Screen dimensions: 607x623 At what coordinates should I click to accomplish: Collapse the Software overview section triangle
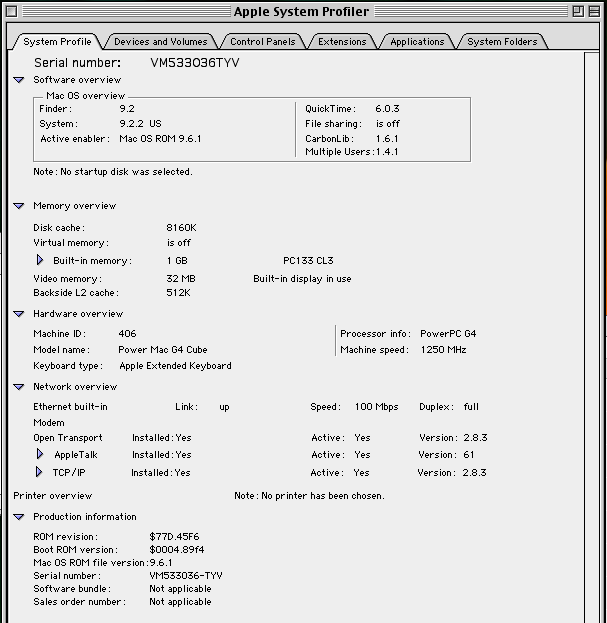pyautogui.click(x=19, y=79)
